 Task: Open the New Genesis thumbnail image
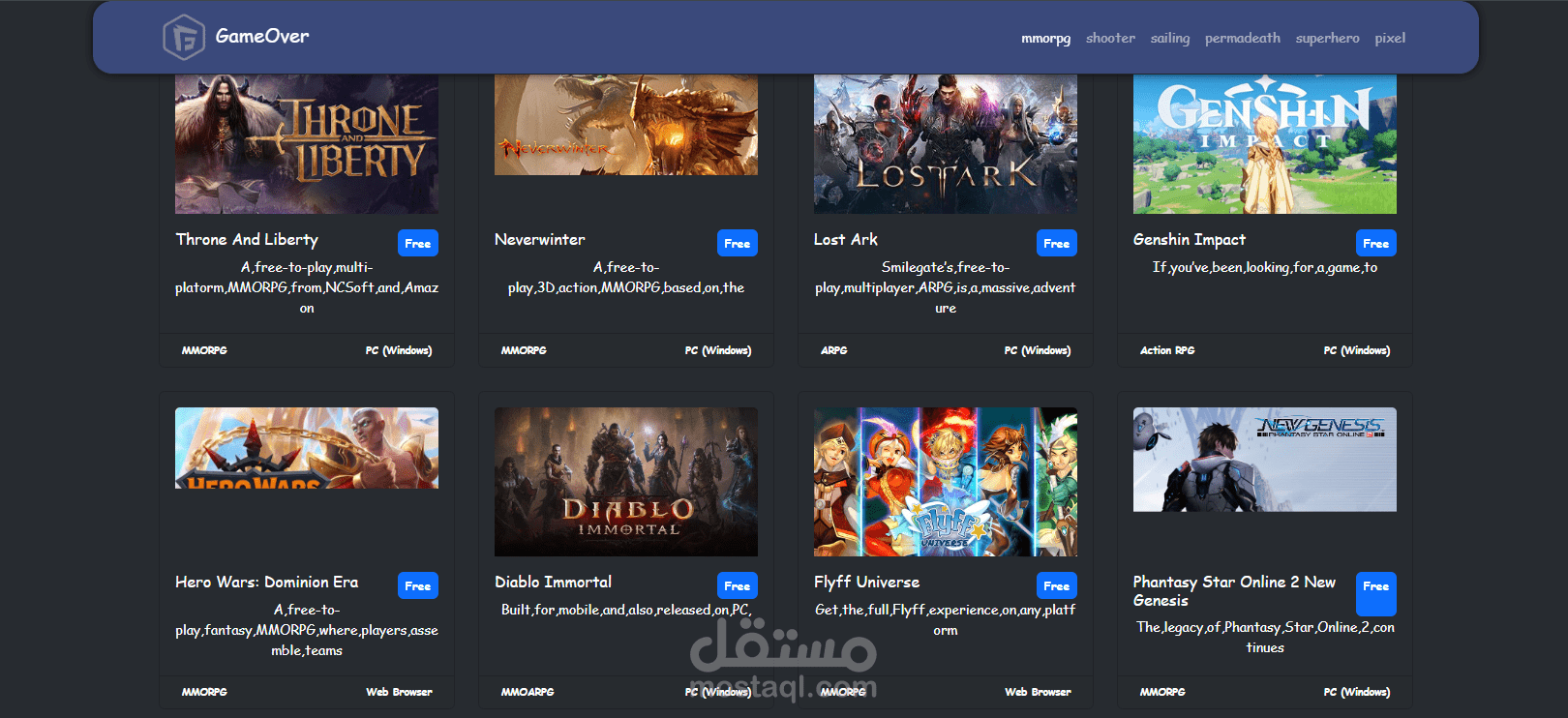pos(1265,460)
